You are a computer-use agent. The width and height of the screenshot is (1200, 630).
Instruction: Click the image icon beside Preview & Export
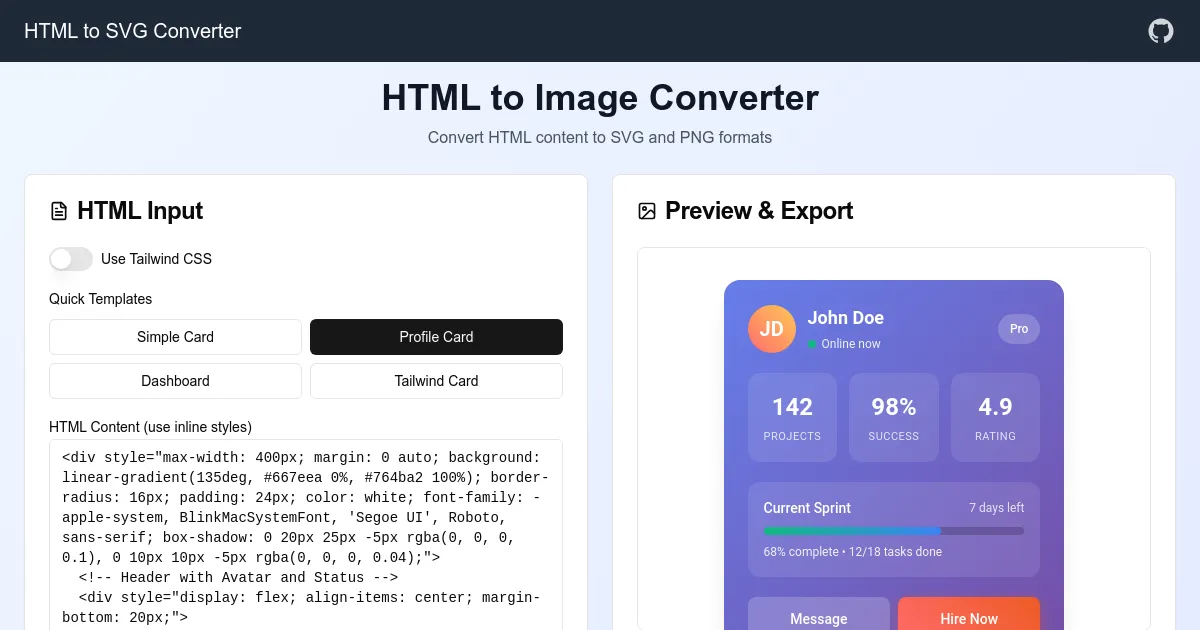coord(646,211)
